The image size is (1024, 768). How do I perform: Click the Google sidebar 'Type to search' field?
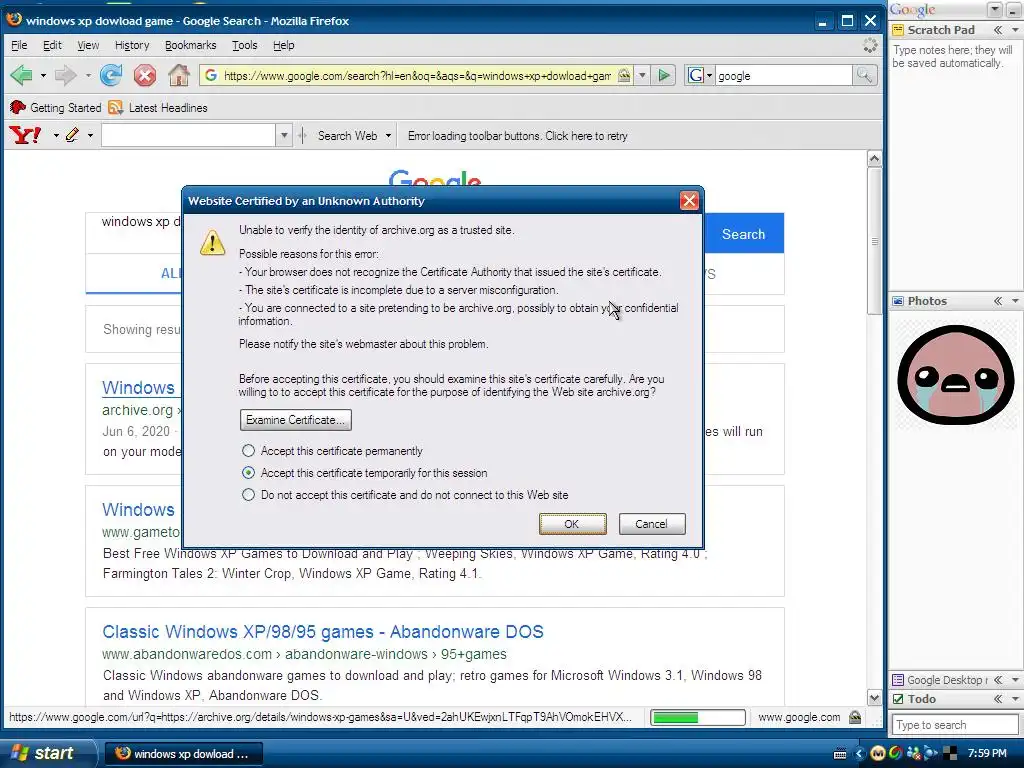[x=954, y=725]
